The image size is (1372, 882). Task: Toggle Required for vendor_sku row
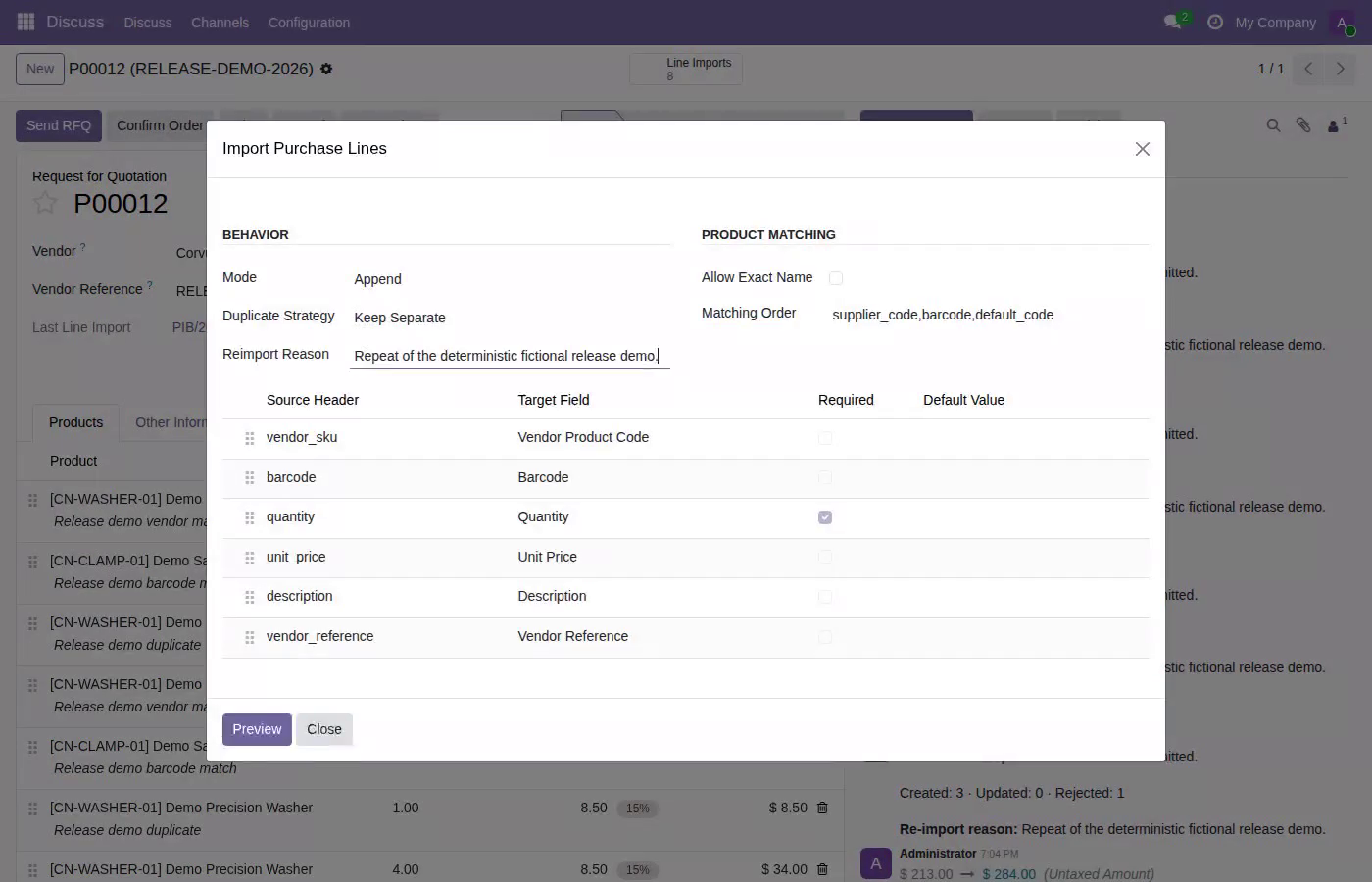pyautogui.click(x=825, y=438)
